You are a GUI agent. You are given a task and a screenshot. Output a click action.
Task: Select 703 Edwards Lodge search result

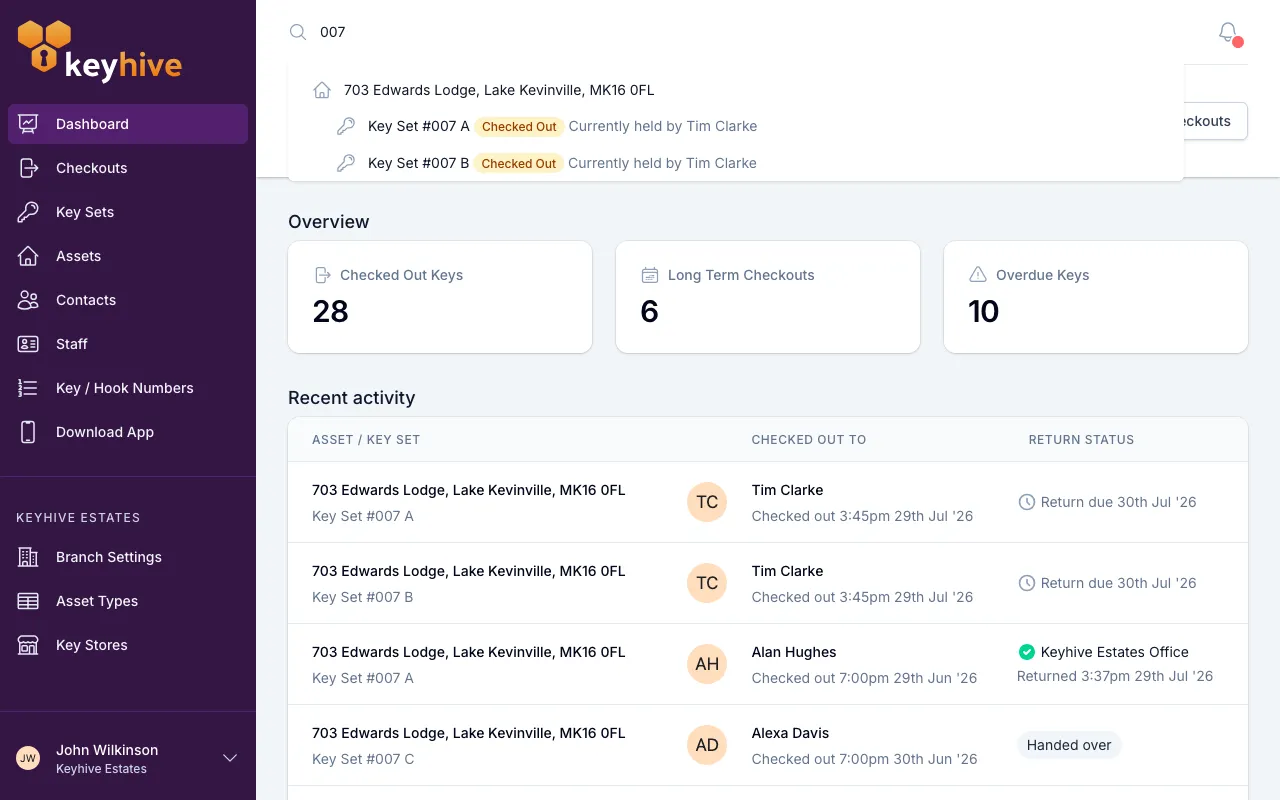coord(736,90)
